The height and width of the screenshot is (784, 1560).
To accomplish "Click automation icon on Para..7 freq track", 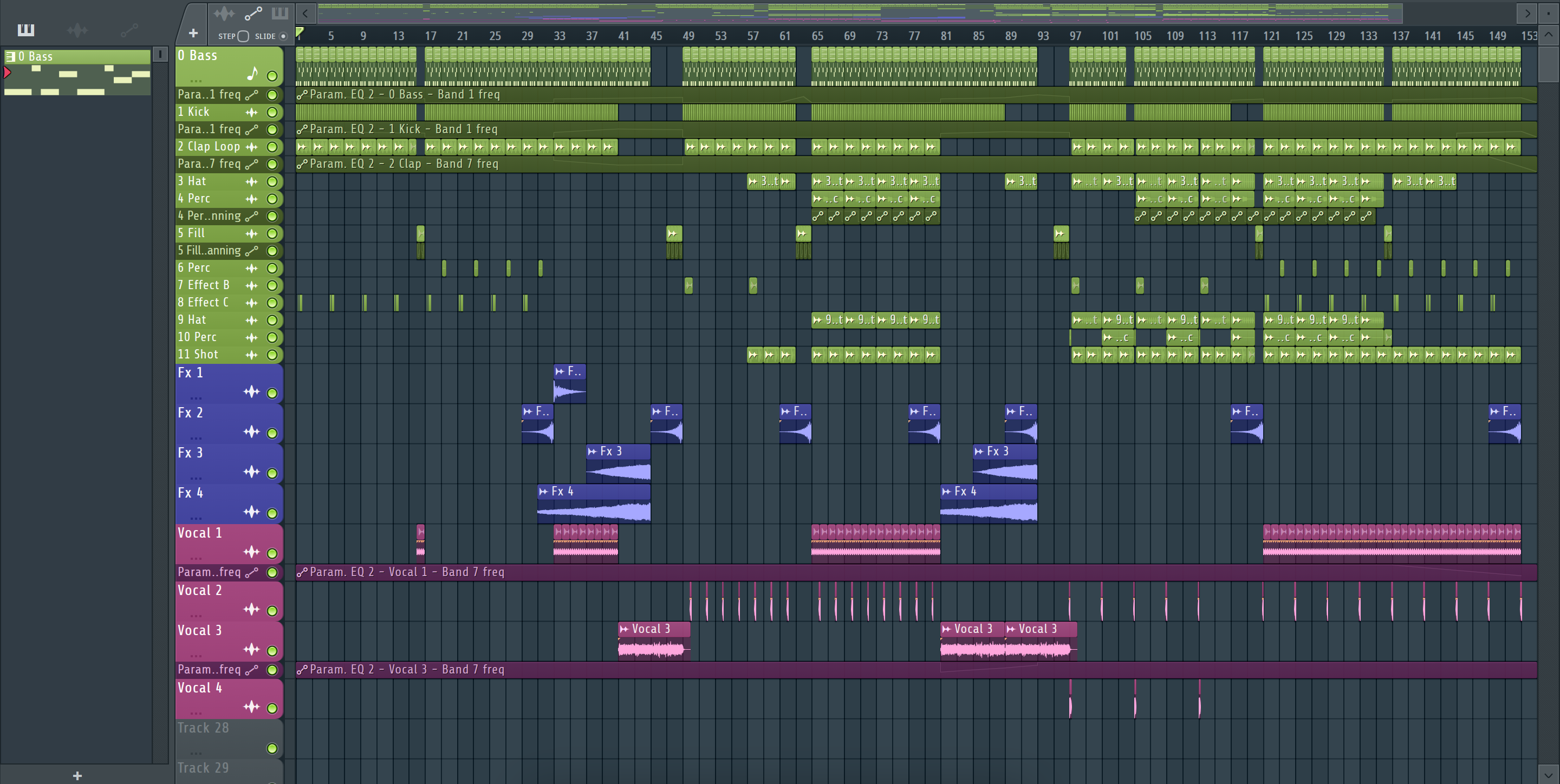I will (x=251, y=164).
